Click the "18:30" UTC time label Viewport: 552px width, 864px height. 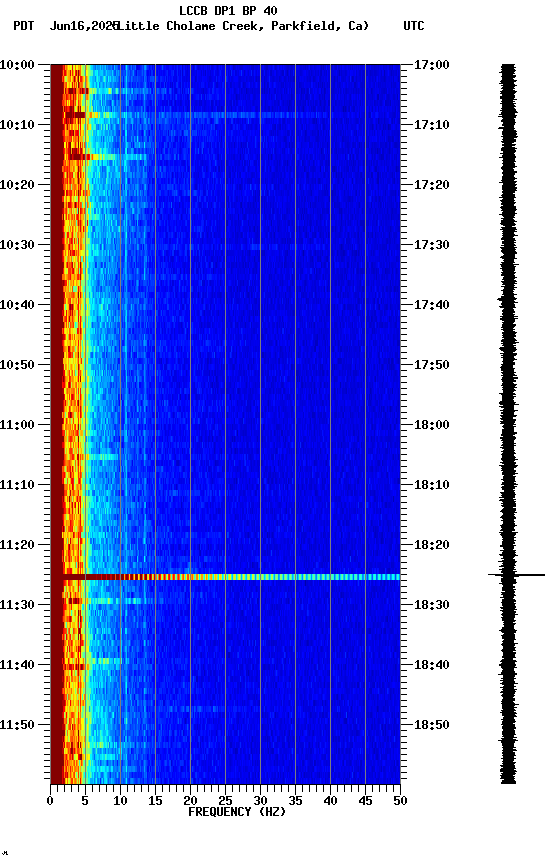tap(431, 605)
